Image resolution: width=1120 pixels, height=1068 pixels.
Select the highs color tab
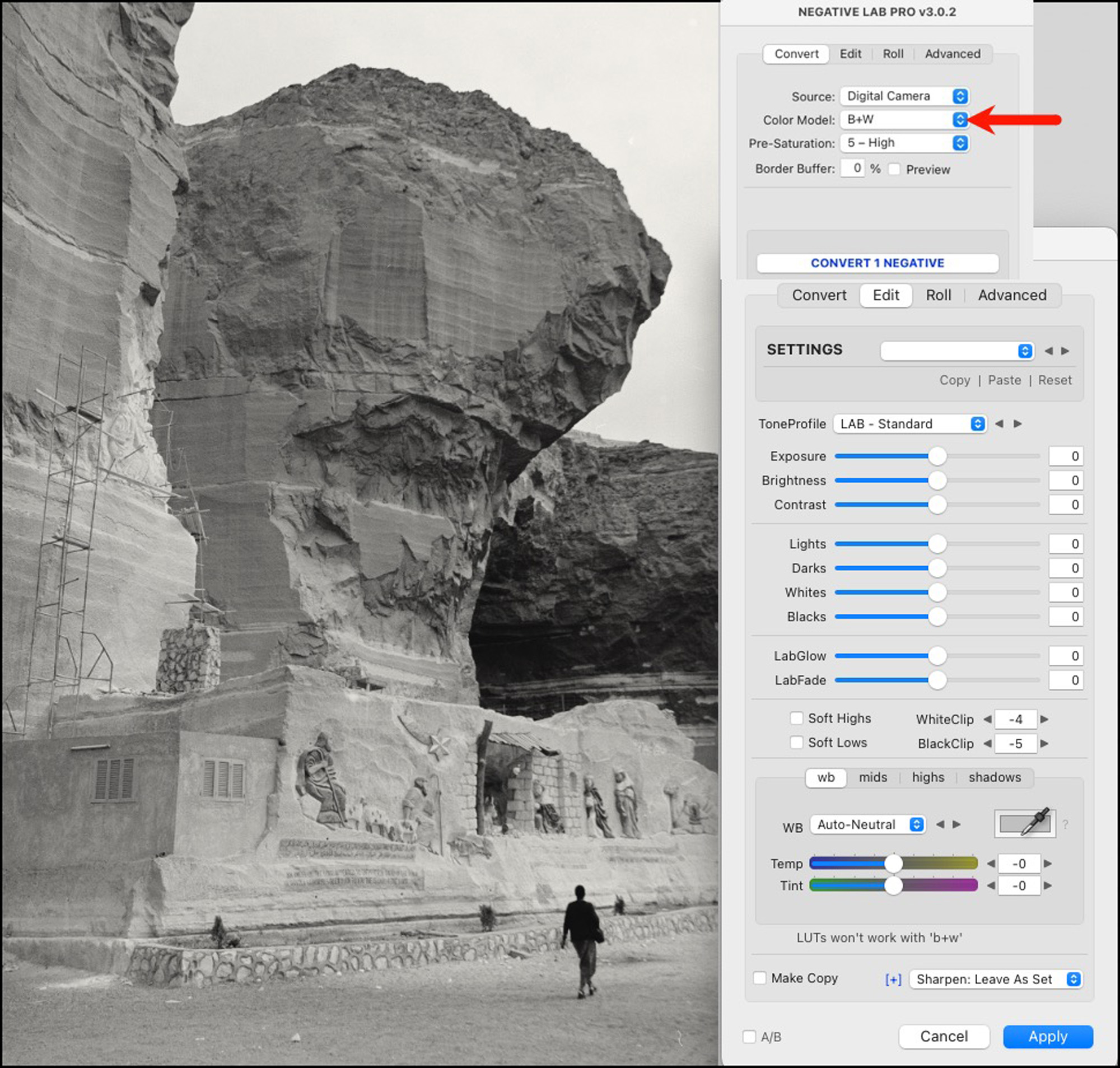click(x=928, y=777)
